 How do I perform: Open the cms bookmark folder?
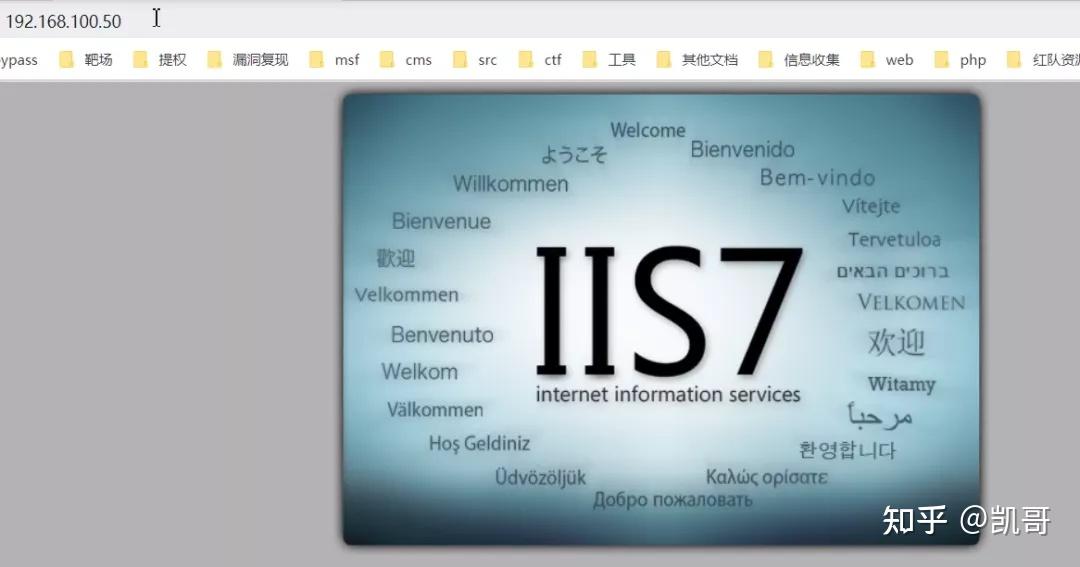click(406, 60)
